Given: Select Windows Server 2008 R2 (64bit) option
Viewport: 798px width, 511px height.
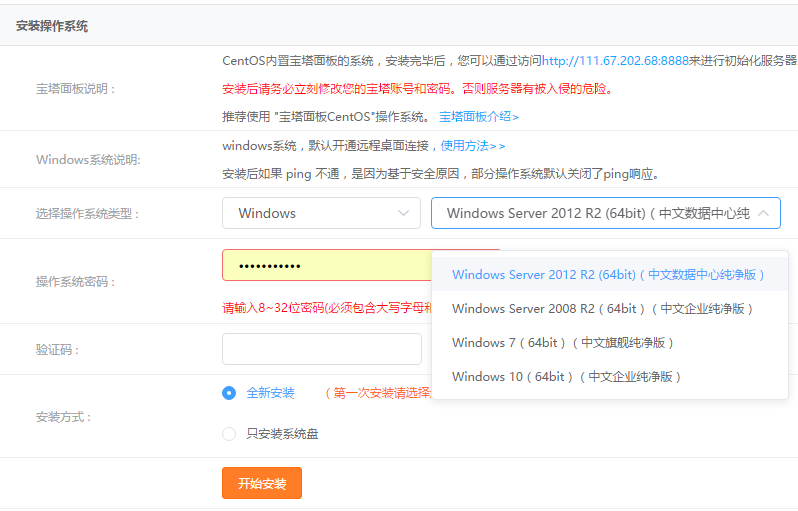Looking at the screenshot, I should [x=610, y=308].
